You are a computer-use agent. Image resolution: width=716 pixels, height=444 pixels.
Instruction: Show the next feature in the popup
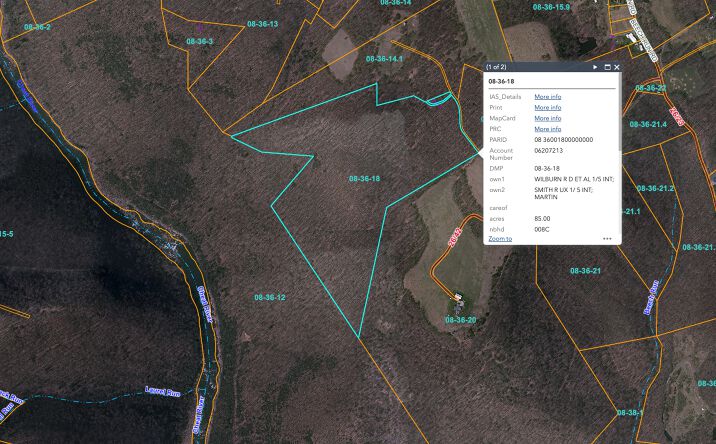[595, 67]
